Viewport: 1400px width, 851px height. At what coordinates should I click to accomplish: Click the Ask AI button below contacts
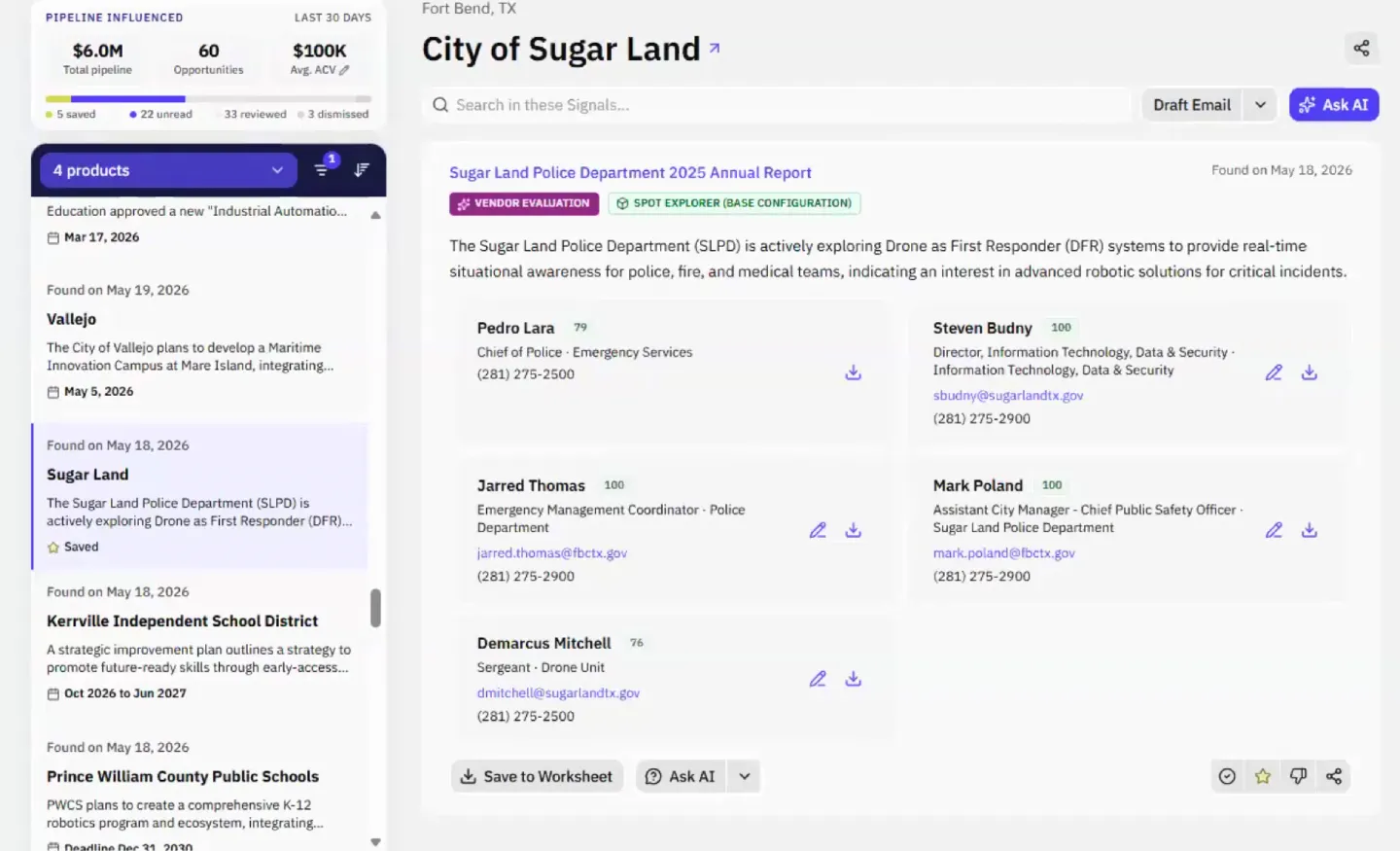682,776
